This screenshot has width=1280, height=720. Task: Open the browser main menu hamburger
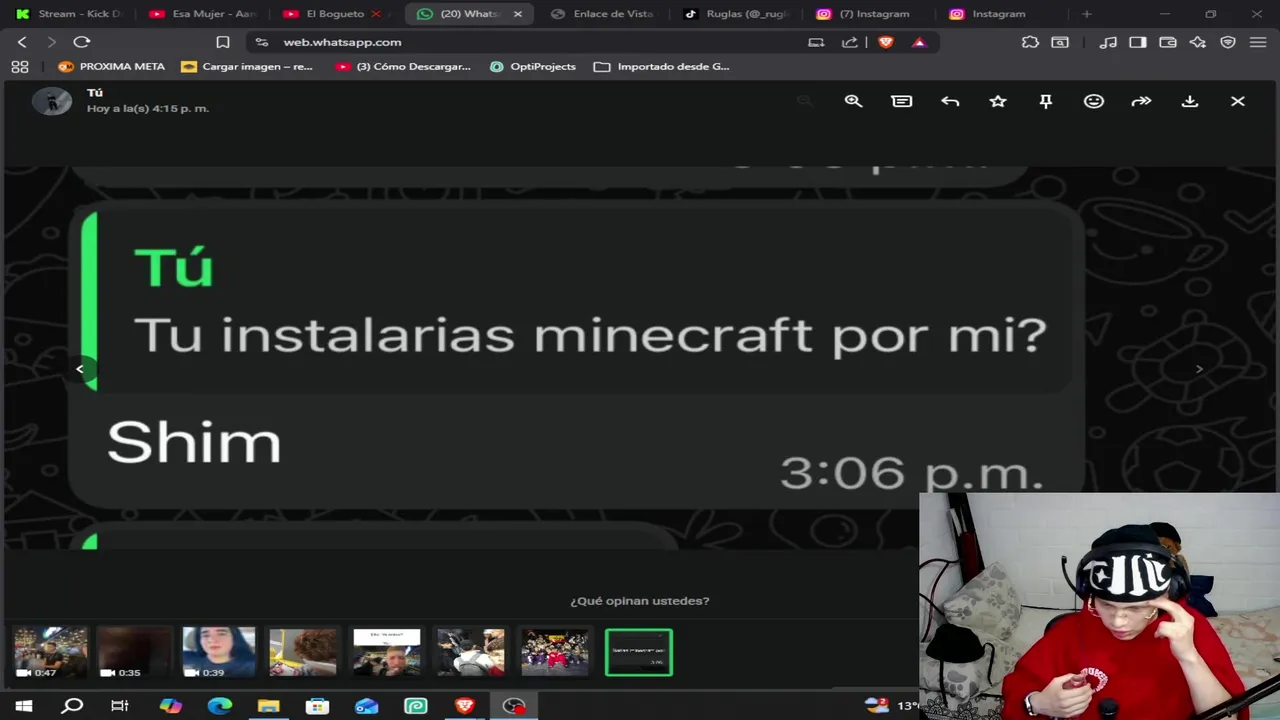pyautogui.click(x=1258, y=42)
